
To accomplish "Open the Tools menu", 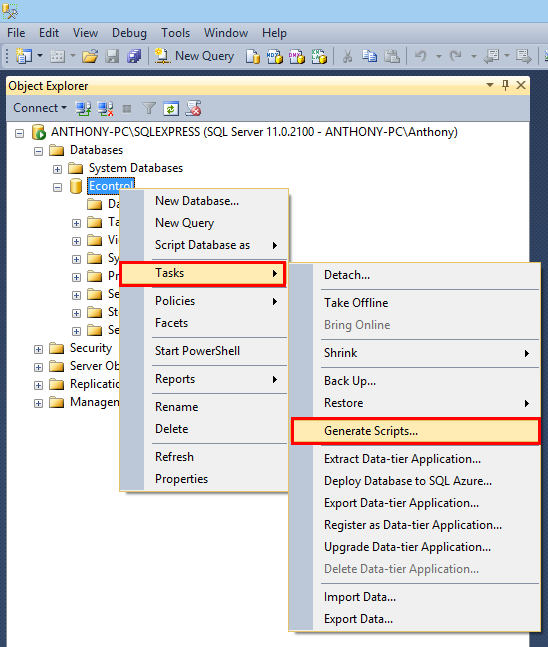I will click(x=175, y=33).
